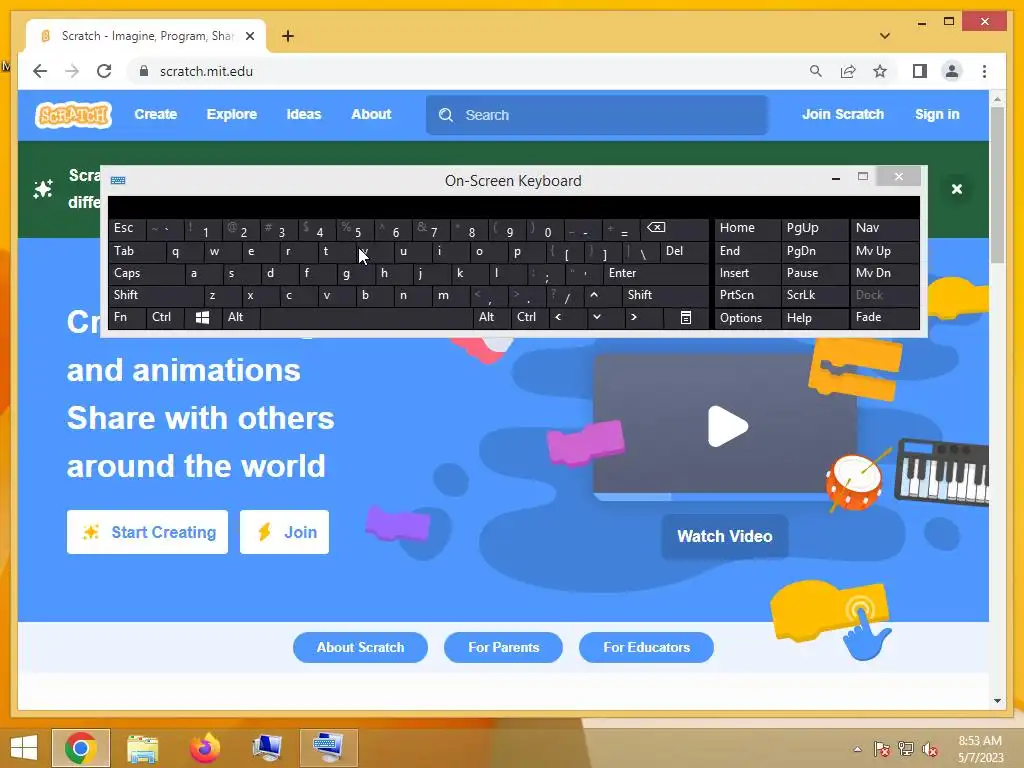Click Watch Video button
The height and width of the screenshot is (768, 1024).
tap(724, 536)
